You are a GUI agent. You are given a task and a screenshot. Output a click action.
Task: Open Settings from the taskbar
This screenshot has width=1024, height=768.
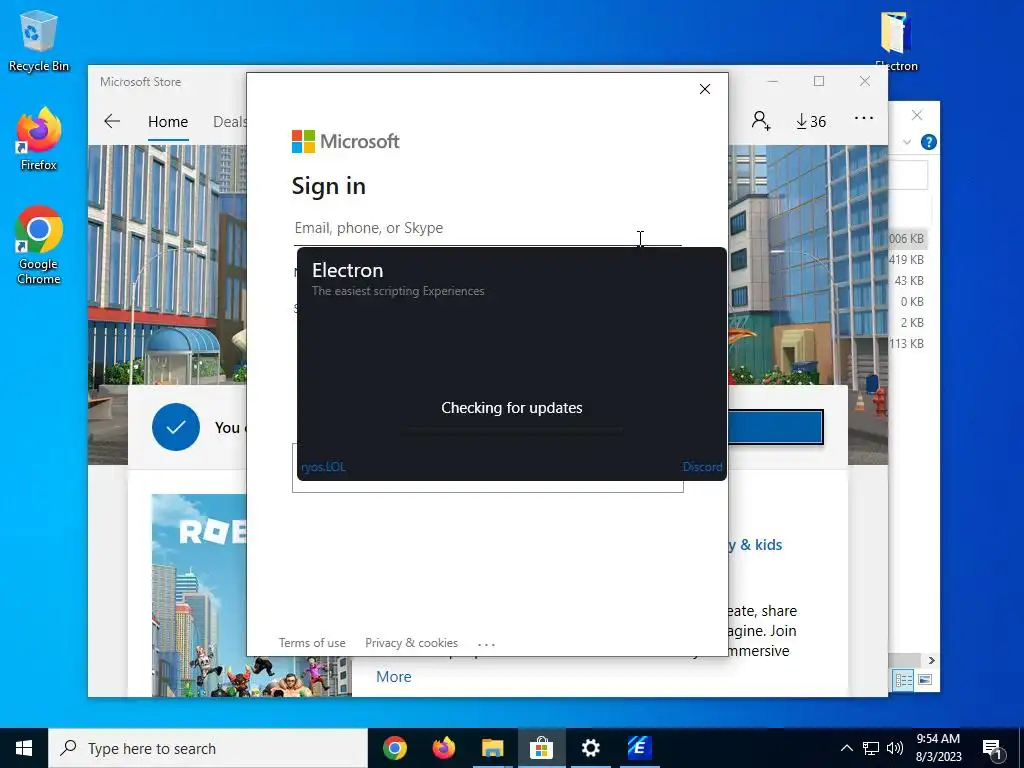coord(590,748)
